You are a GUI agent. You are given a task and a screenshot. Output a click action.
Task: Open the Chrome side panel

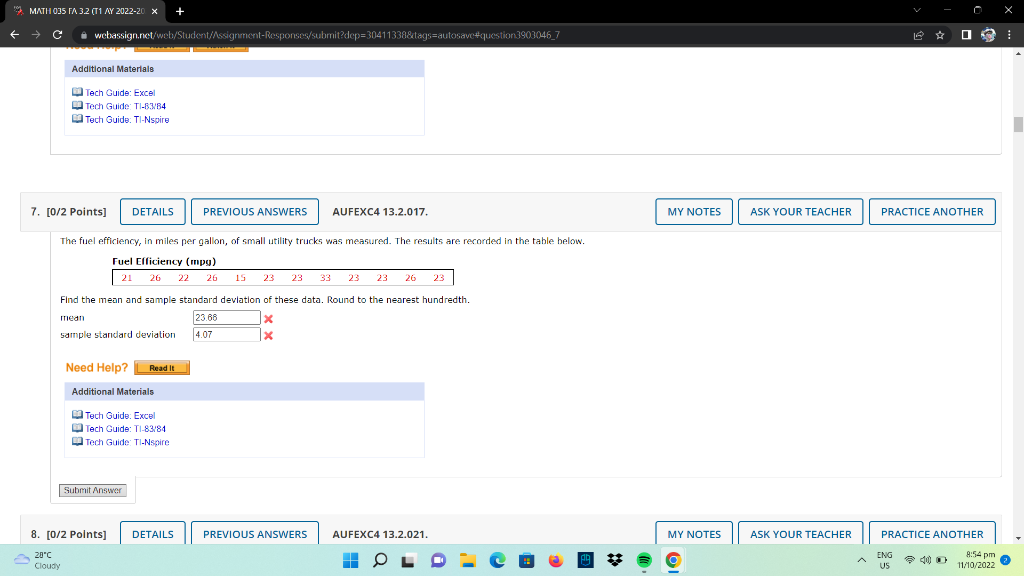[x=966, y=35]
